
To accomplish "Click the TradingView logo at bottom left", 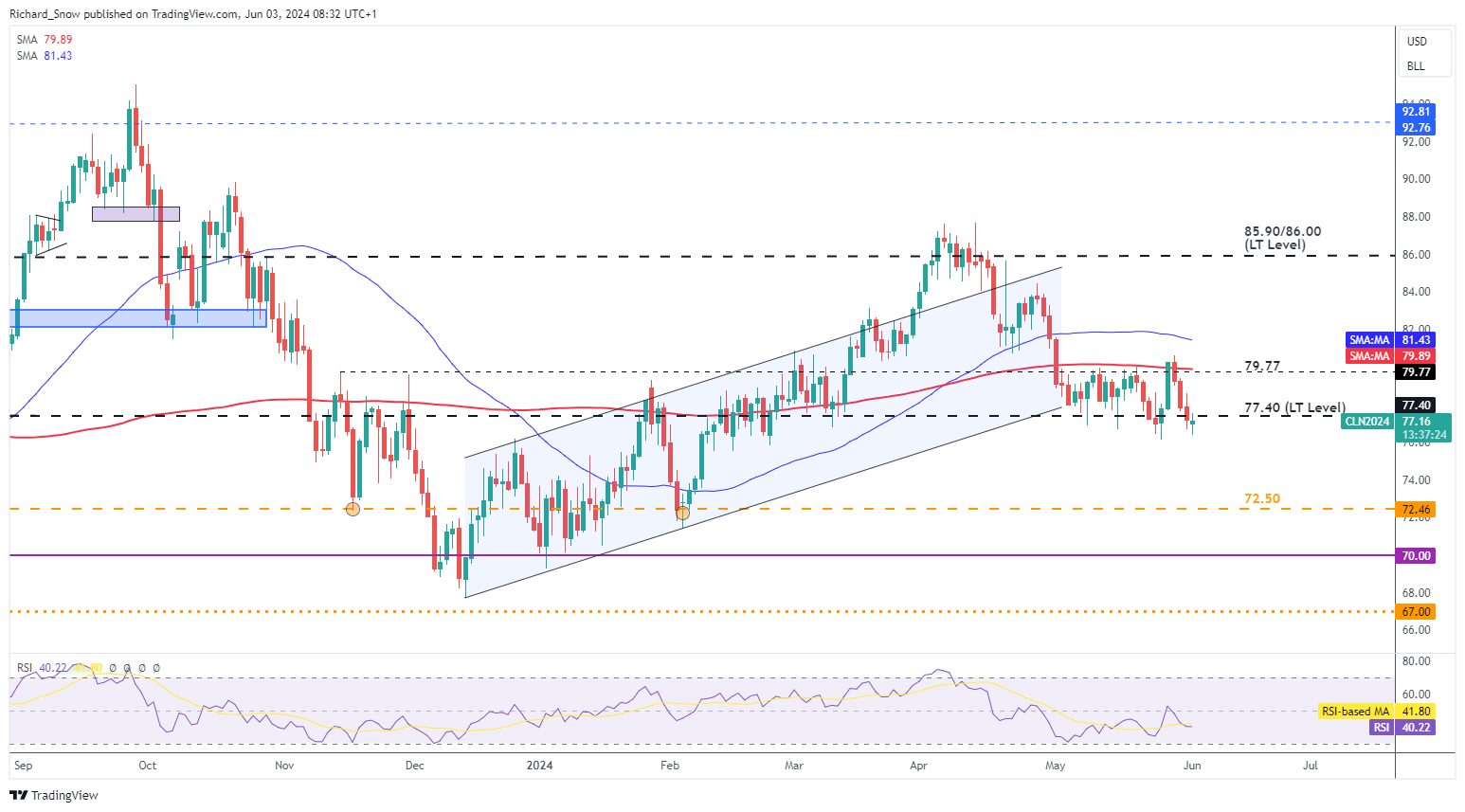I will point(54,795).
